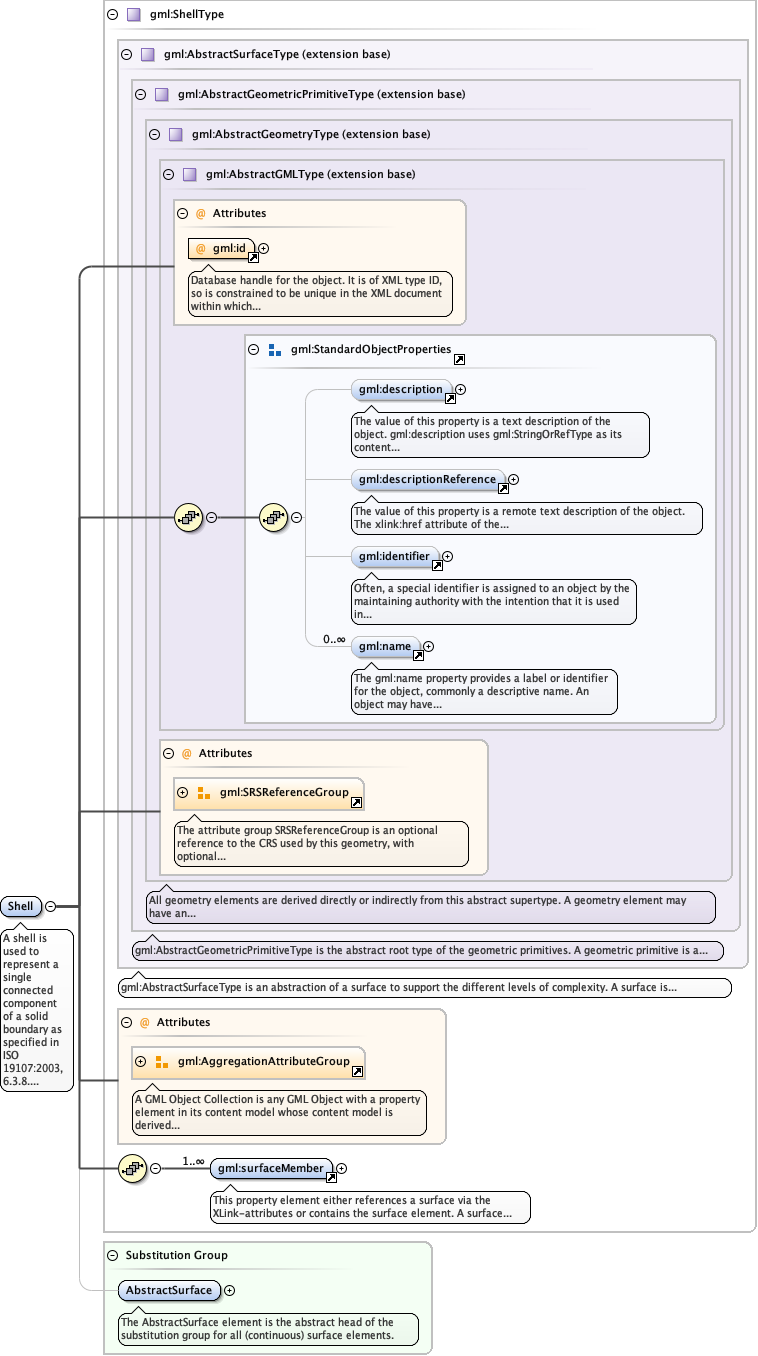Select the Shell element node

pyautogui.click(x=21, y=906)
